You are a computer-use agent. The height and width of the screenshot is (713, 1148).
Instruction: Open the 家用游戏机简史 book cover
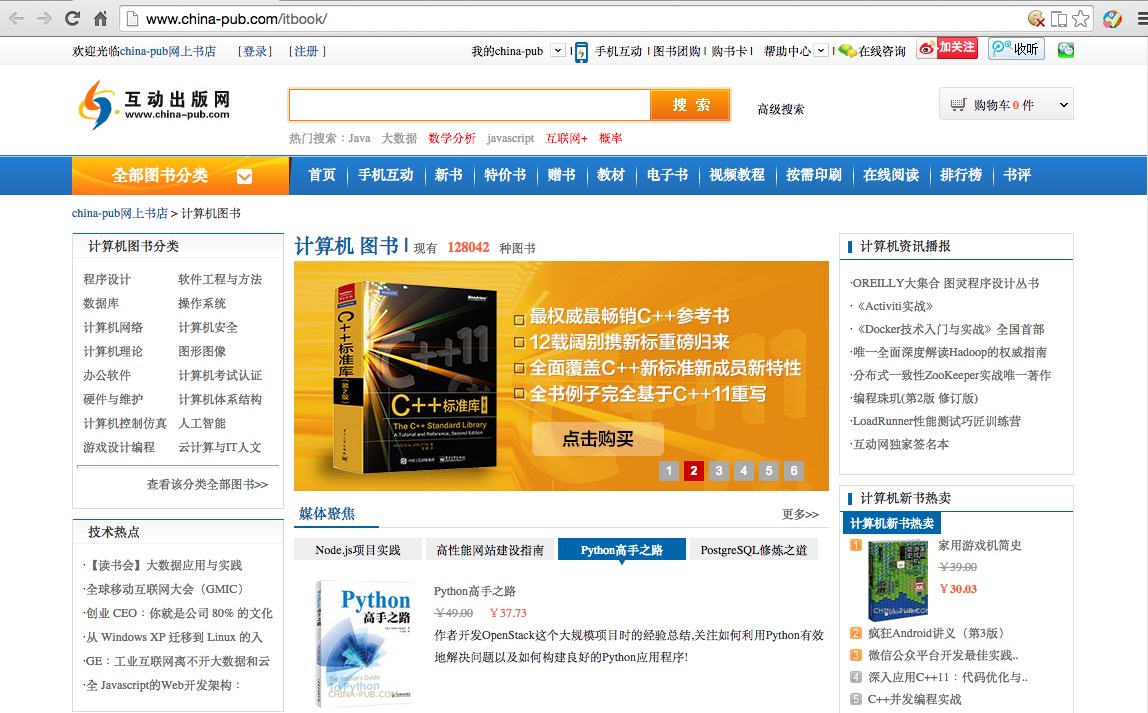click(898, 581)
